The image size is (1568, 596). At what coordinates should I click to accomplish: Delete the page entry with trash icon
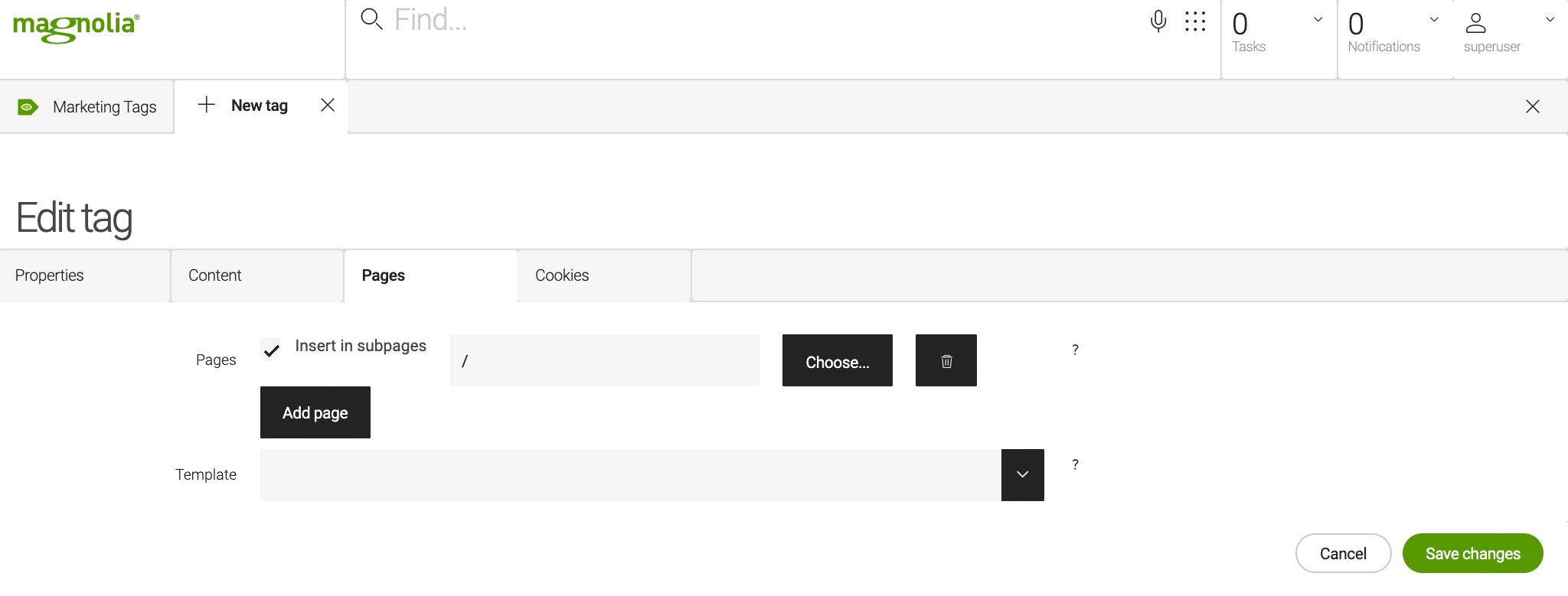pos(946,361)
